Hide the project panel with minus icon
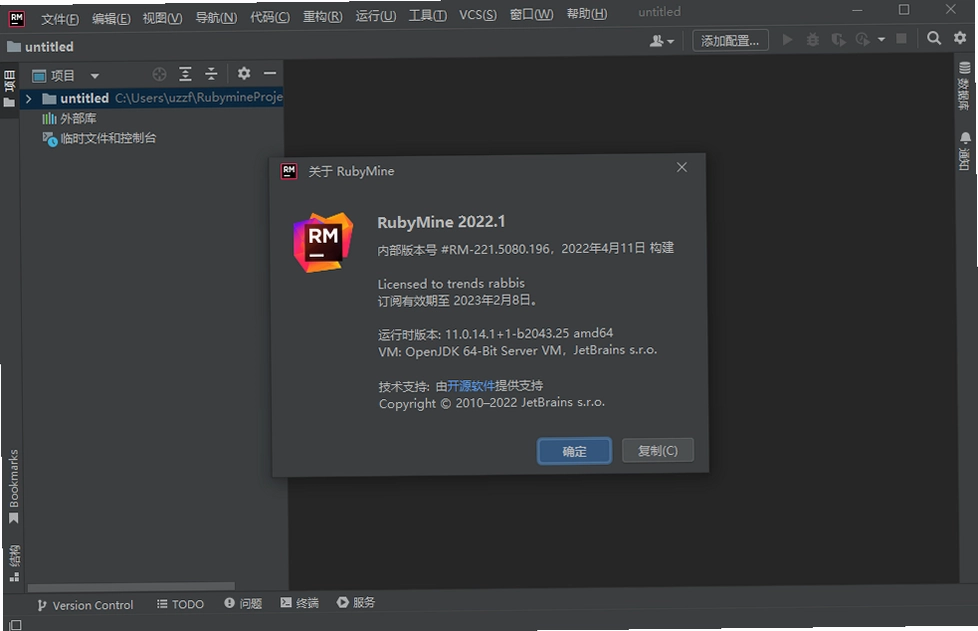The image size is (978, 631). pos(269,73)
